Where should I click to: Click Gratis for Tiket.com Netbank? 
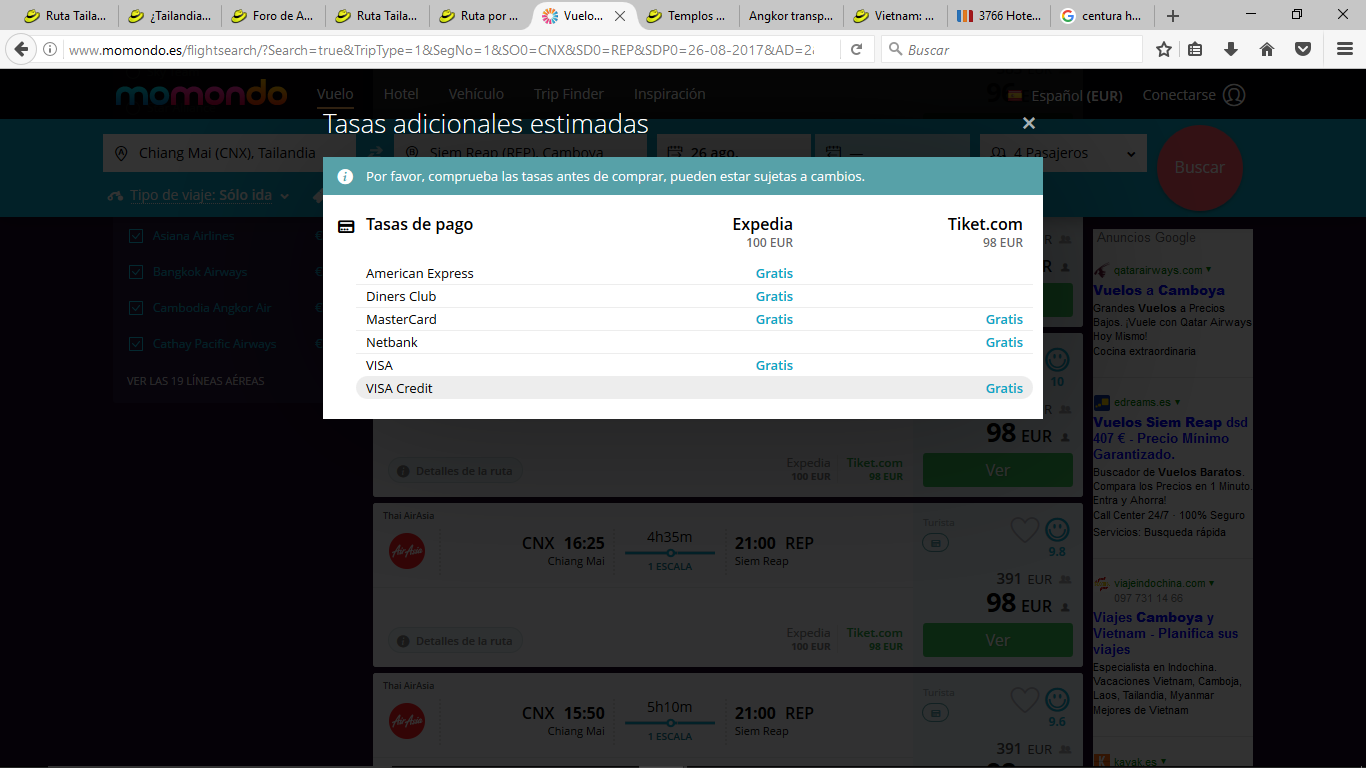pyautogui.click(x=1004, y=342)
